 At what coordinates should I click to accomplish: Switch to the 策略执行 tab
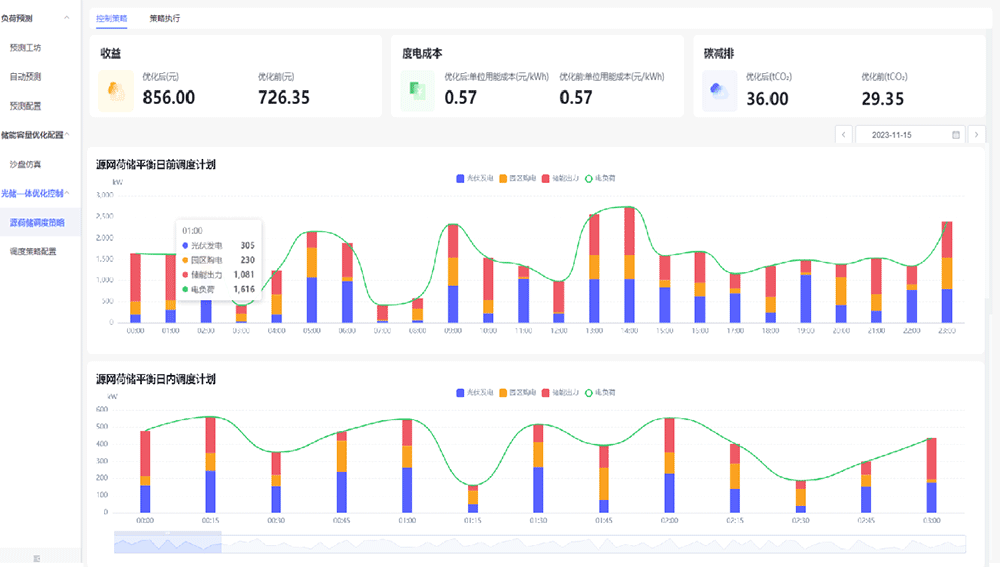point(165,18)
